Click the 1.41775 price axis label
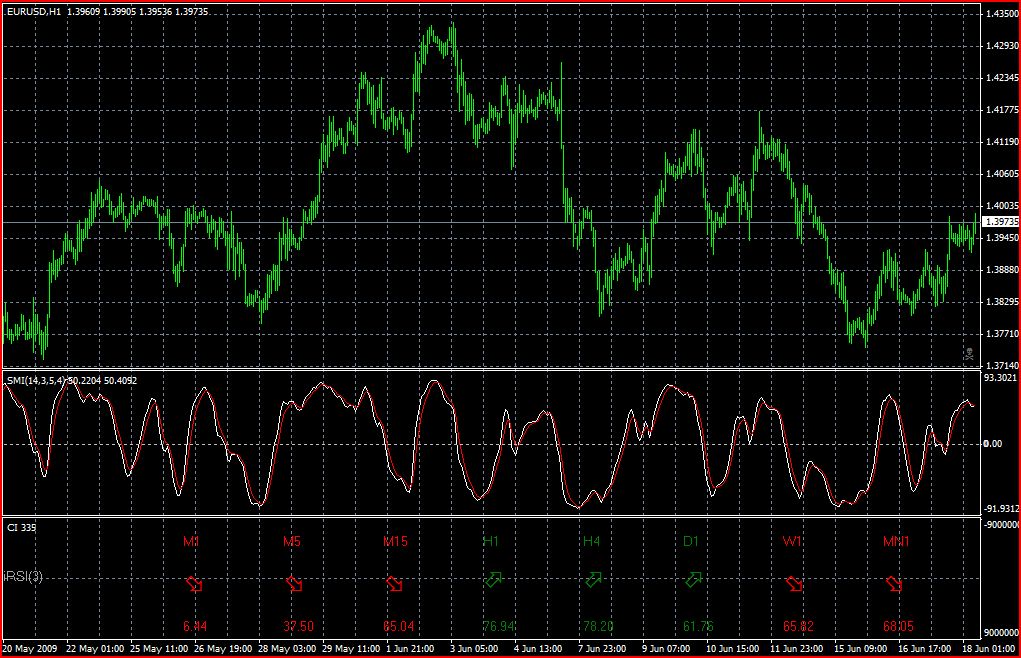 [x=1002, y=109]
